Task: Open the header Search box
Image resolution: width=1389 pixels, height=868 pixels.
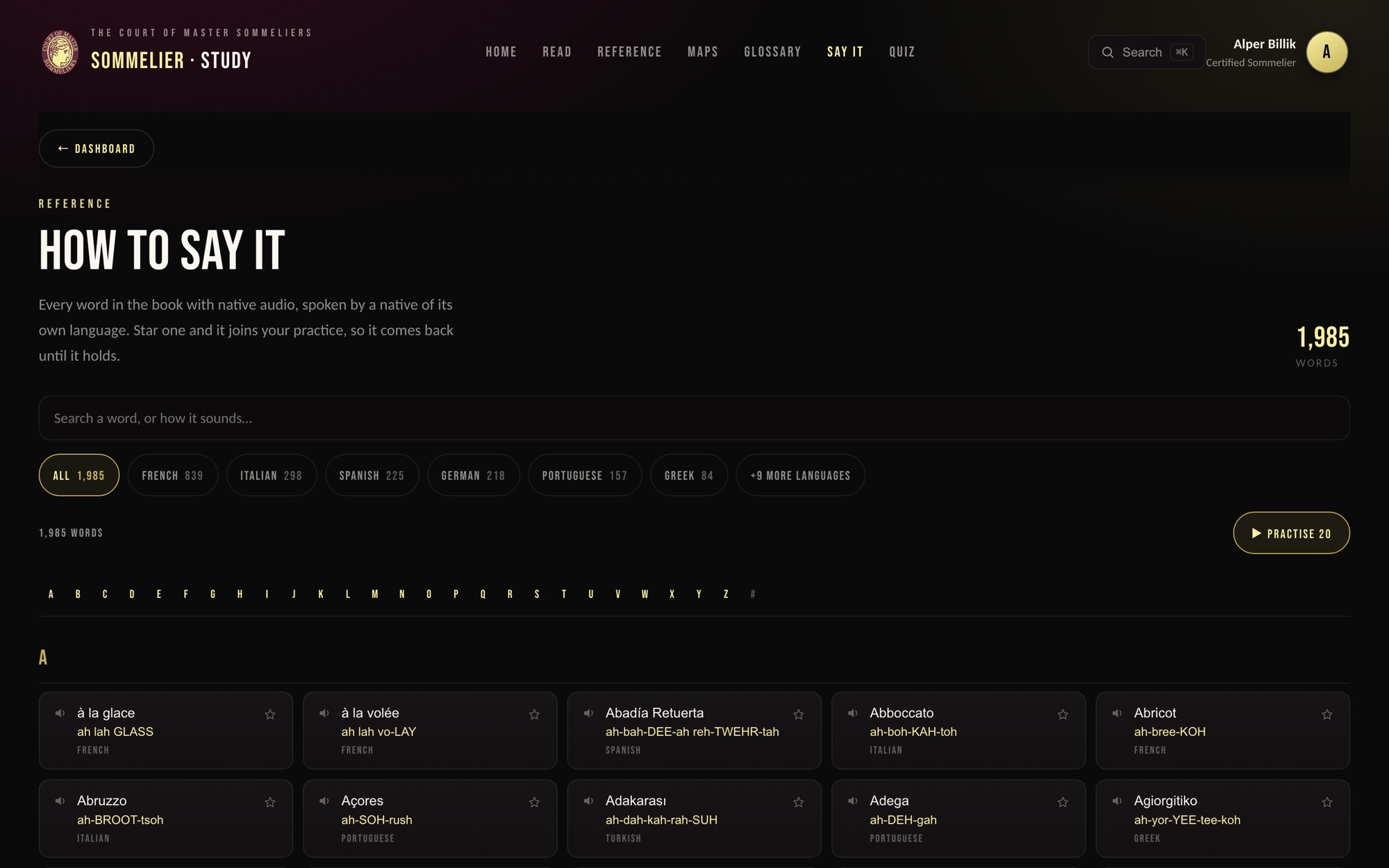Action: (1147, 52)
